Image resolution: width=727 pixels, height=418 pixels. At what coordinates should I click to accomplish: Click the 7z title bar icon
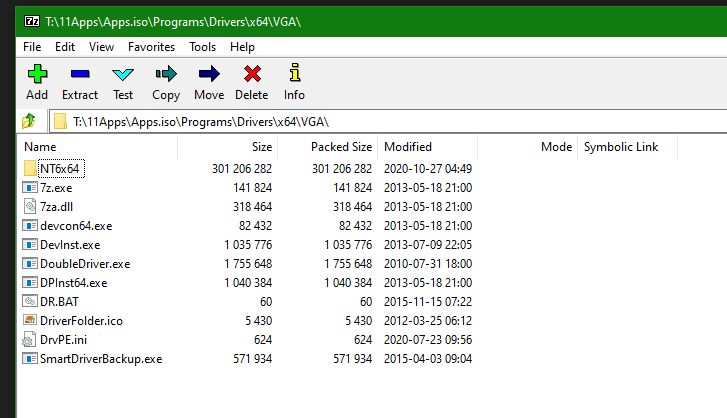point(32,21)
